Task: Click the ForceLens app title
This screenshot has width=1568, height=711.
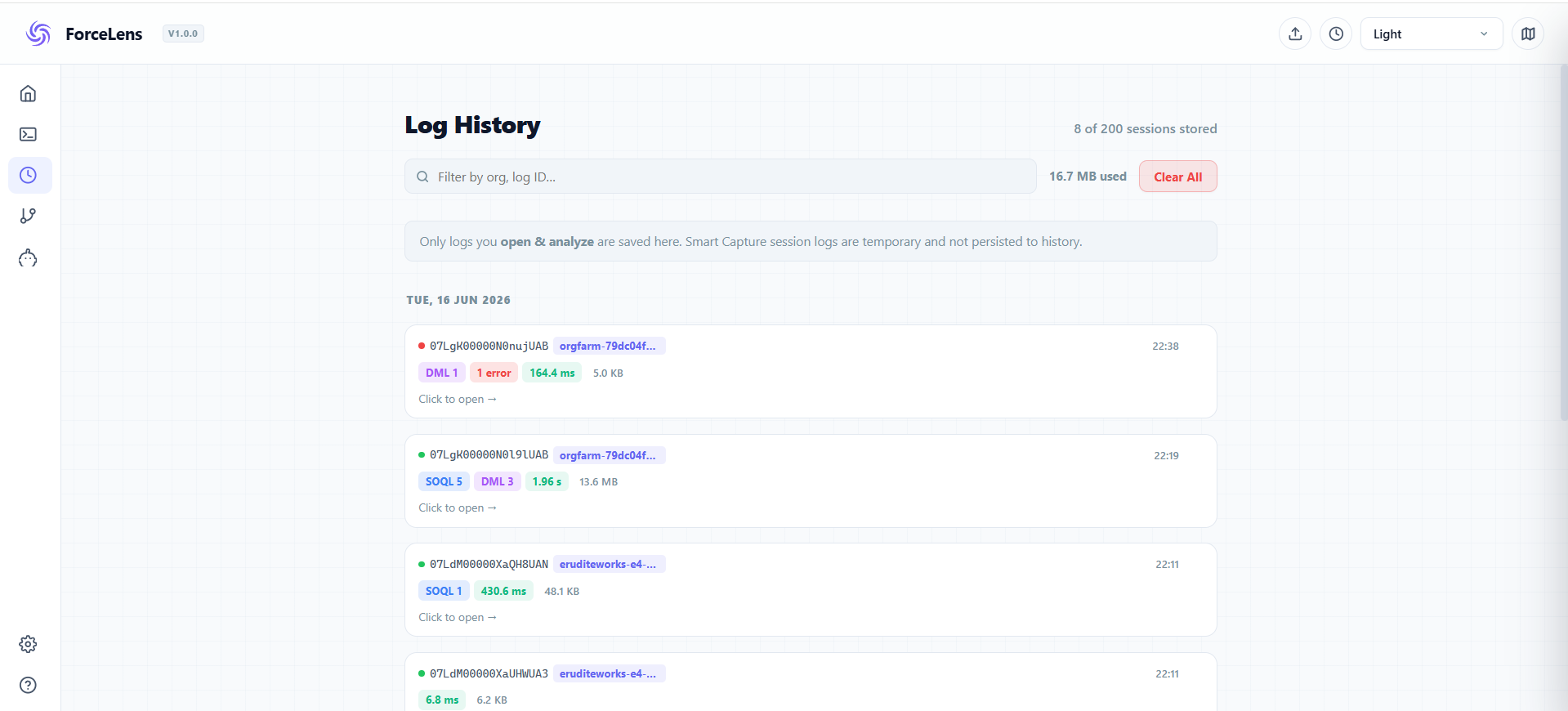Action: (x=104, y=34)
